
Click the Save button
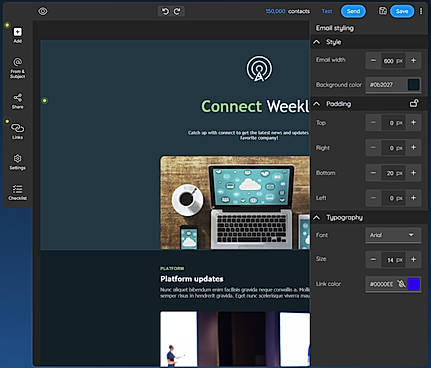pyautogui.click(x=402, y=11)
